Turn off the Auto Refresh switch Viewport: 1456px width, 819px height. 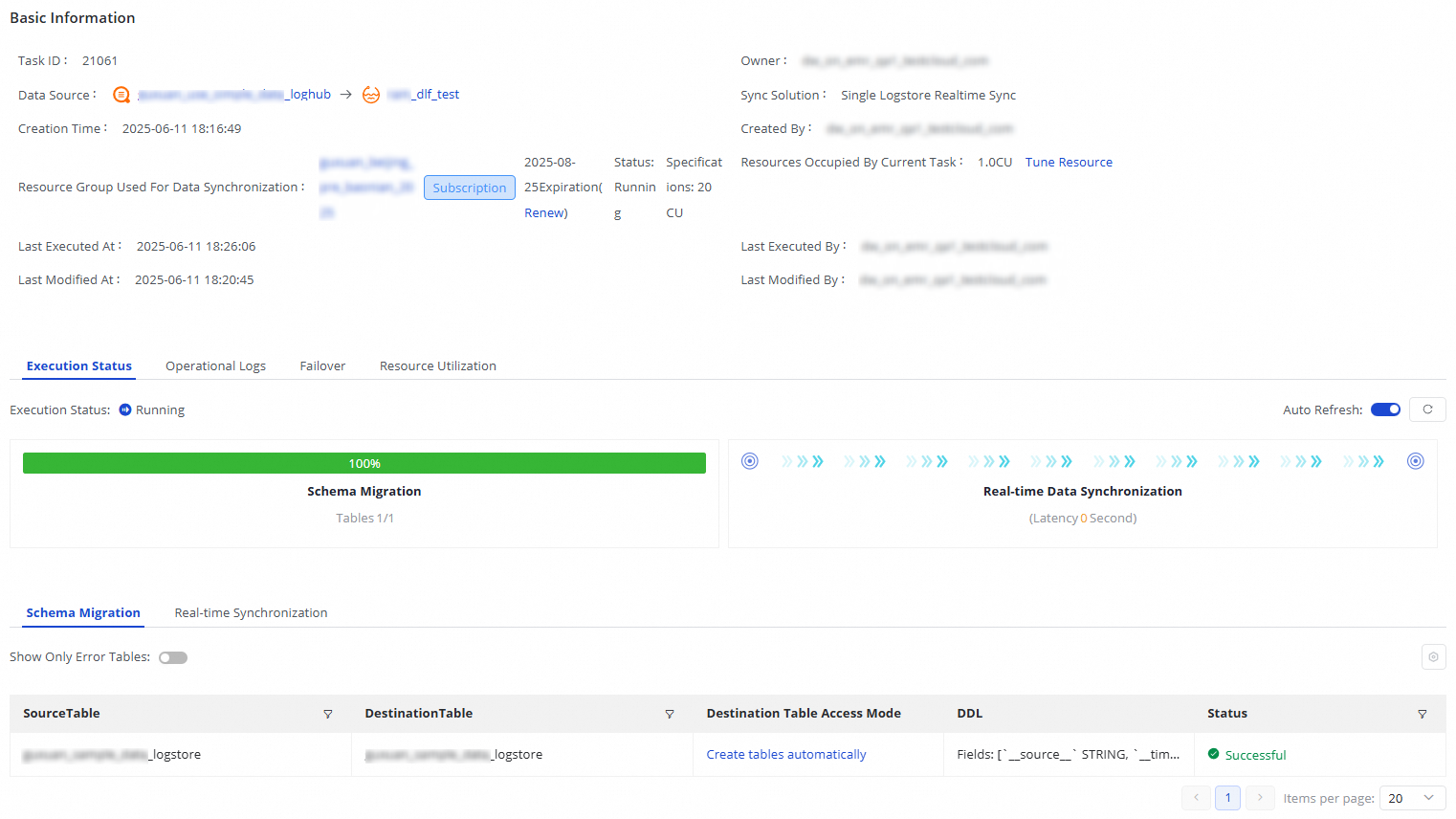point(1385,409)
